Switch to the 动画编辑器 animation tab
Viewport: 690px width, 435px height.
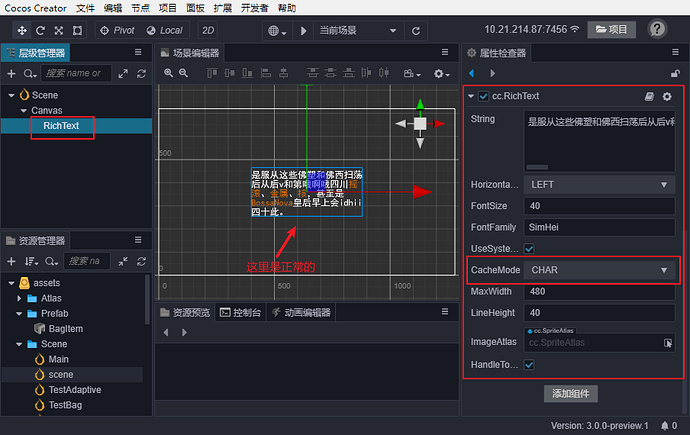(301, 312)
